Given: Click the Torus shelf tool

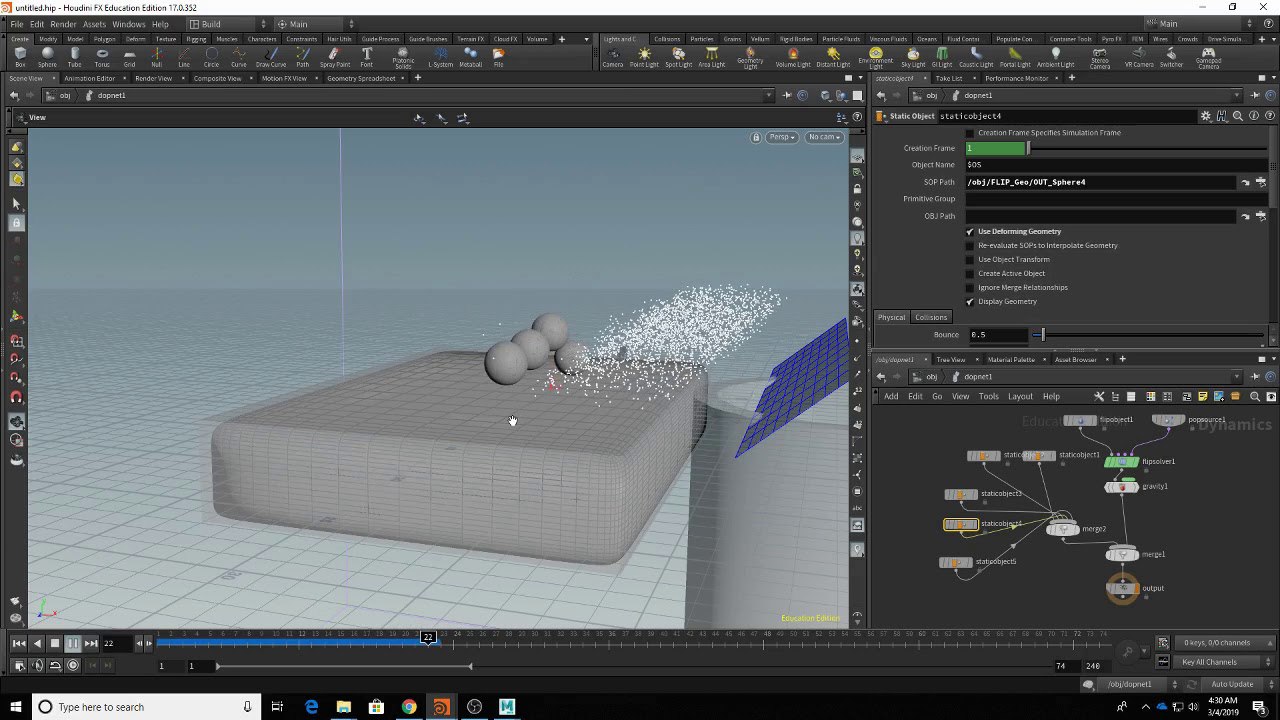Looking at the screenshot, I should [102, 56].
